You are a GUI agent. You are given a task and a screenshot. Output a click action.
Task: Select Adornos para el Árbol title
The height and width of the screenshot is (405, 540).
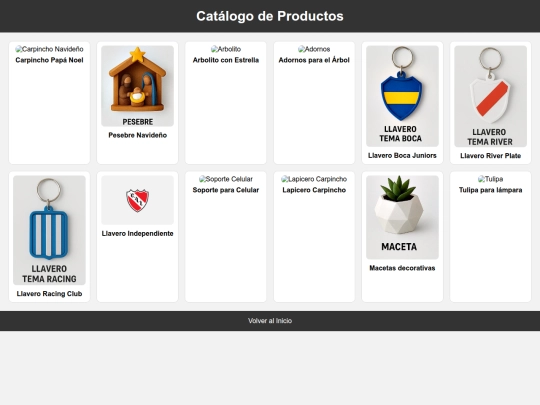coord(314,60)
